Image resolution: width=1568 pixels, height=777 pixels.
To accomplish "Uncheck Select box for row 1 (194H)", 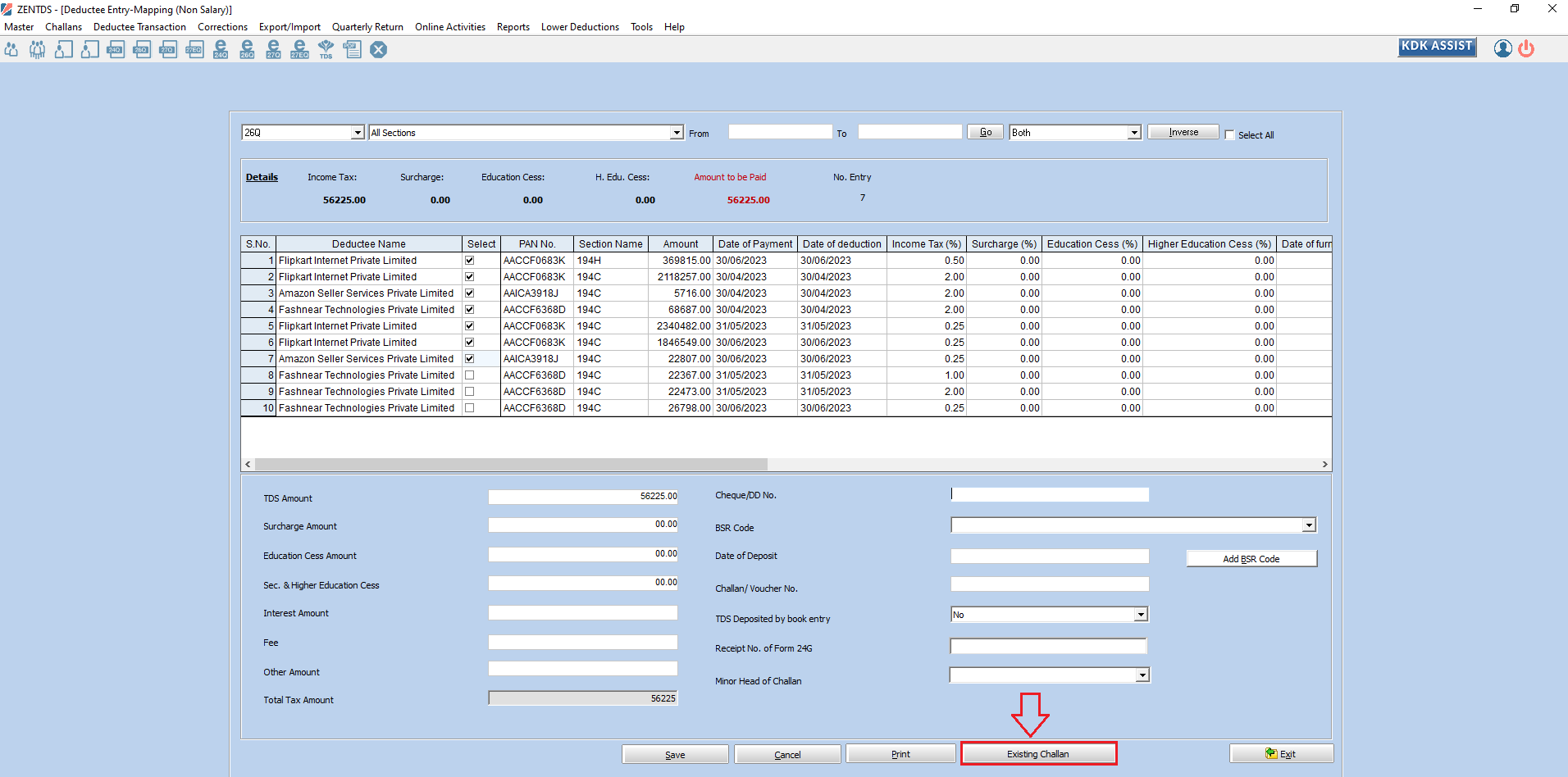I will tap(469, 261).
